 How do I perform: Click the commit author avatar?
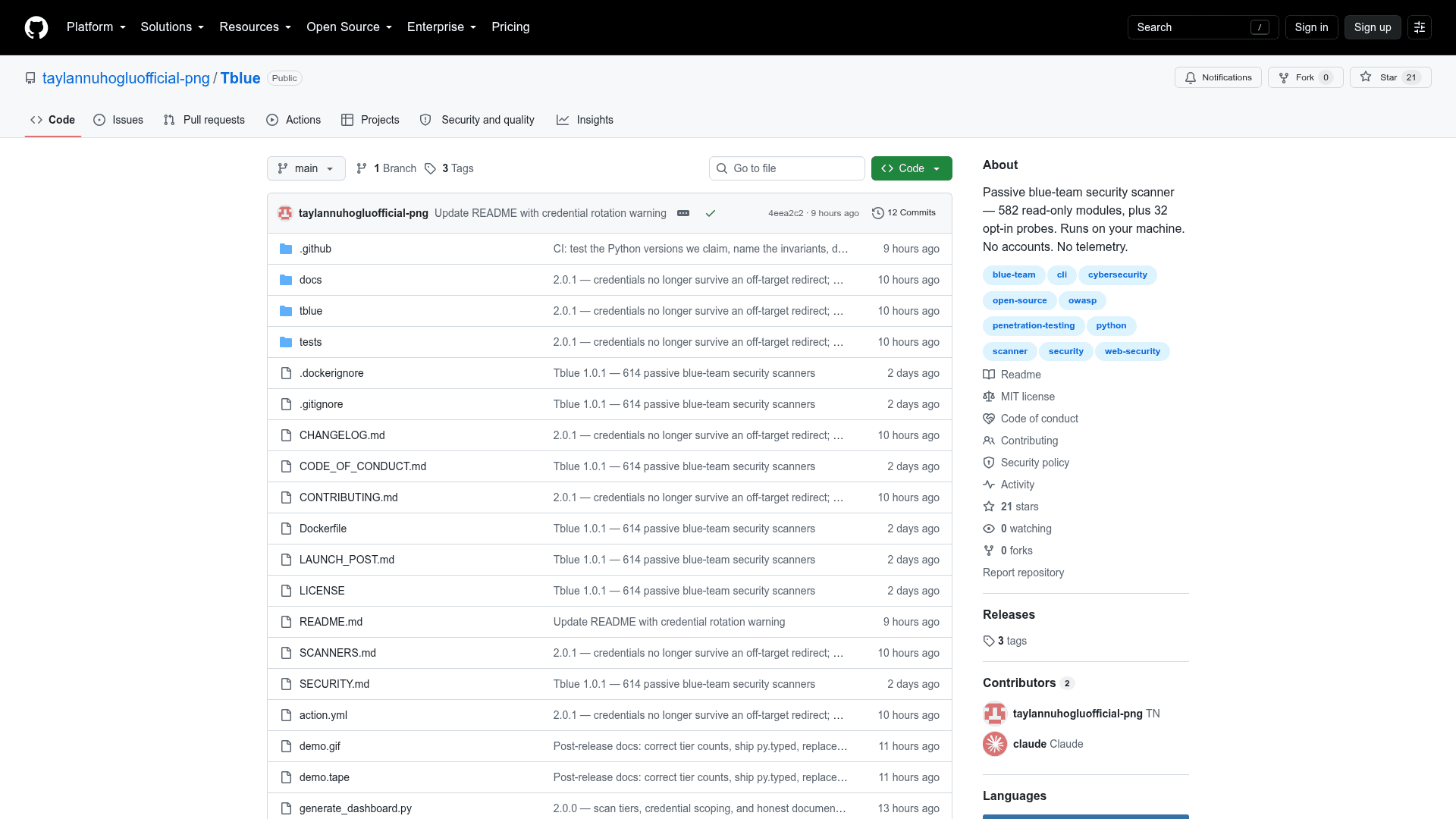coord(285,213)
